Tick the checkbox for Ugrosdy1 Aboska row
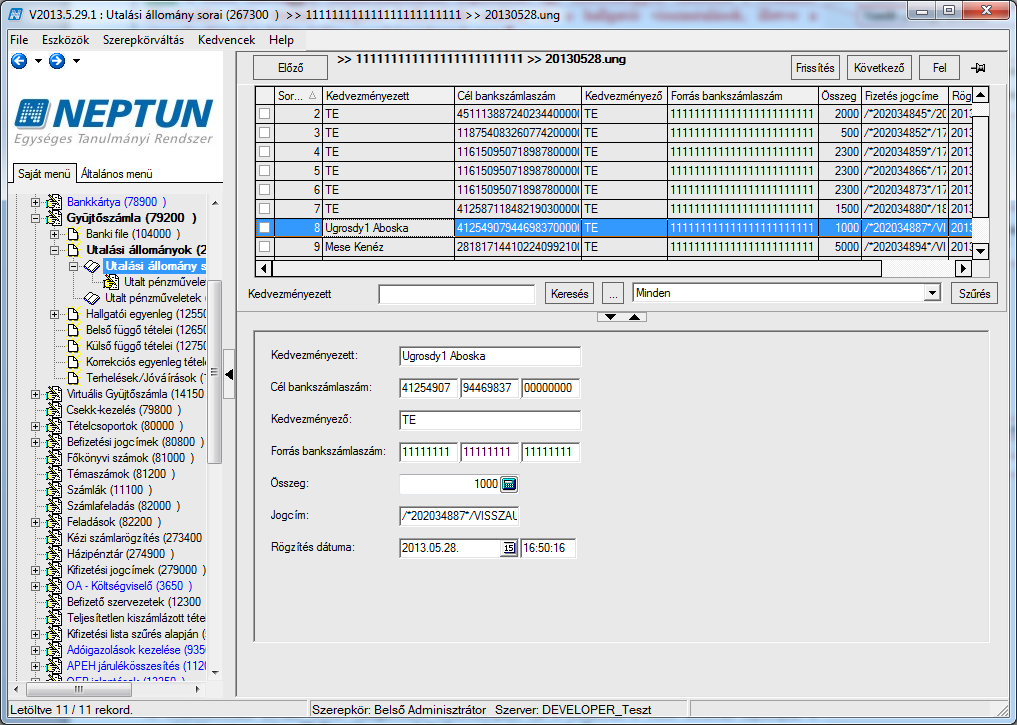Image resolution: width=1017 pixels, height=725 pixels. coord(265,228)
